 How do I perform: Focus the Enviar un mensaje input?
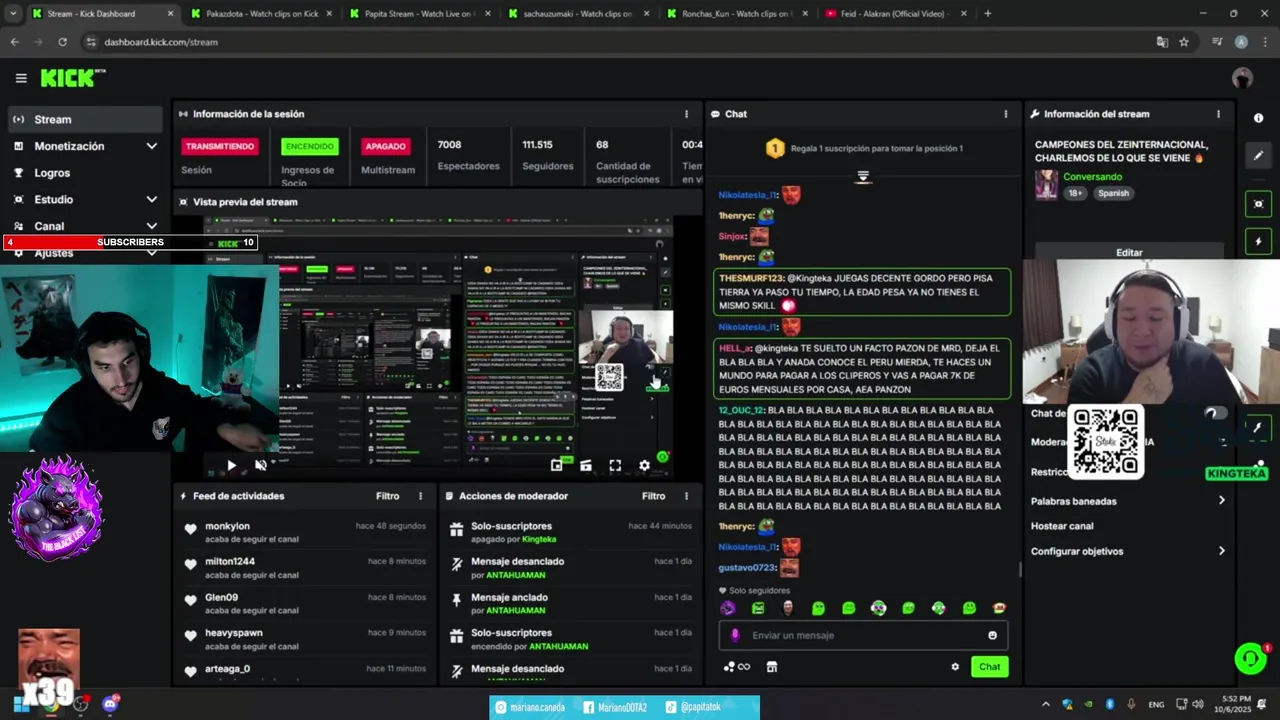pos(863,635)
